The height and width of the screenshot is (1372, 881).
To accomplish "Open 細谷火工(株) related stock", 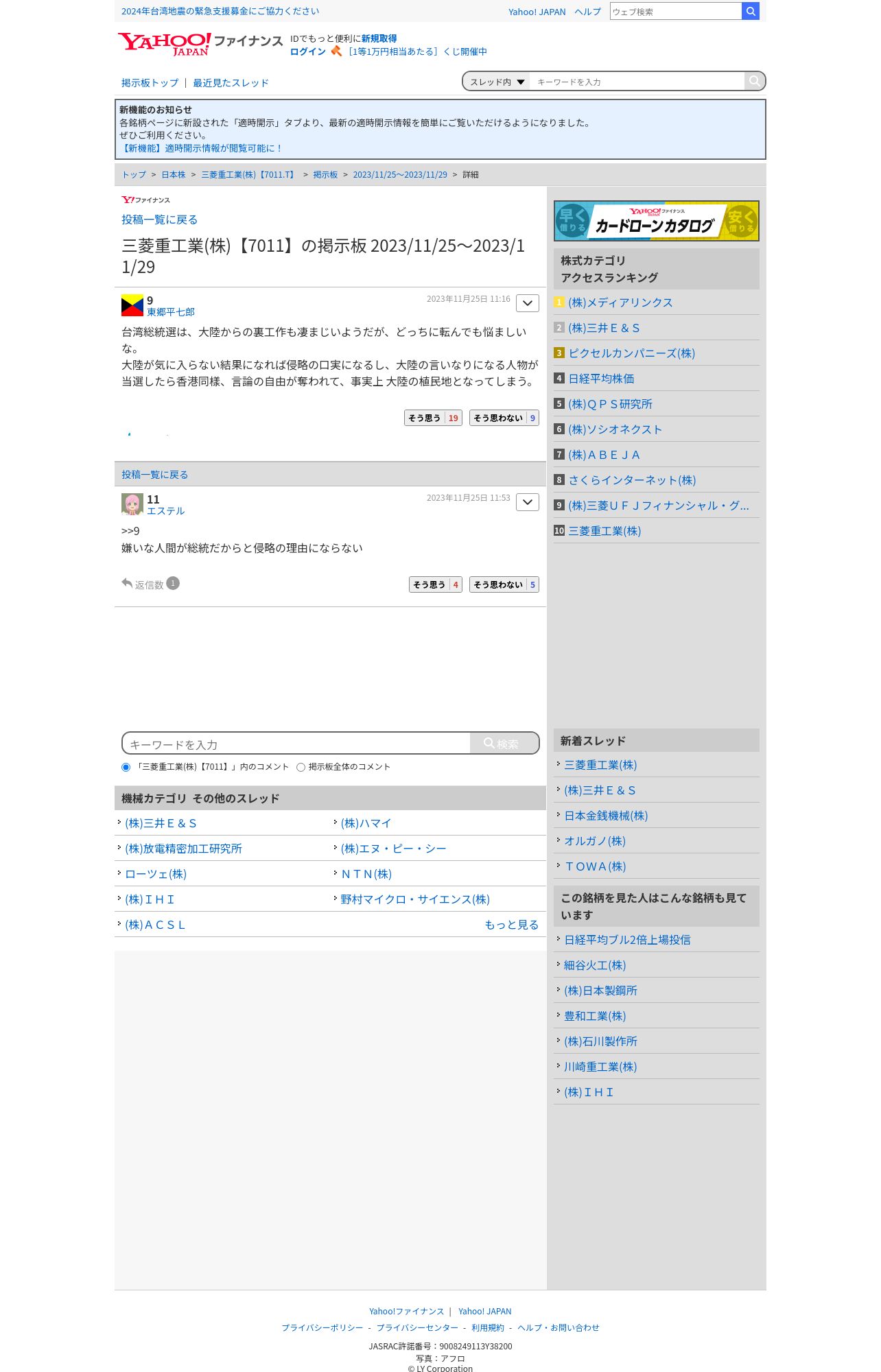I will pos(595,965).
